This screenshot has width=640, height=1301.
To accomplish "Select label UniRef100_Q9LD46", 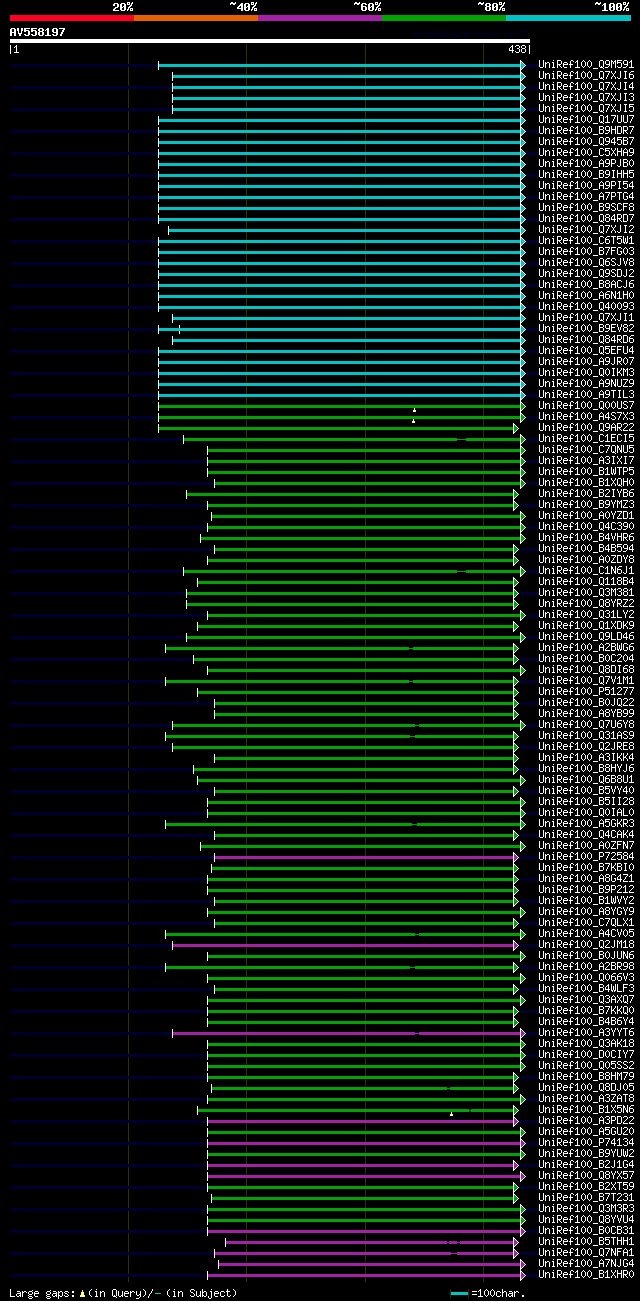I will tap(586, 637).
